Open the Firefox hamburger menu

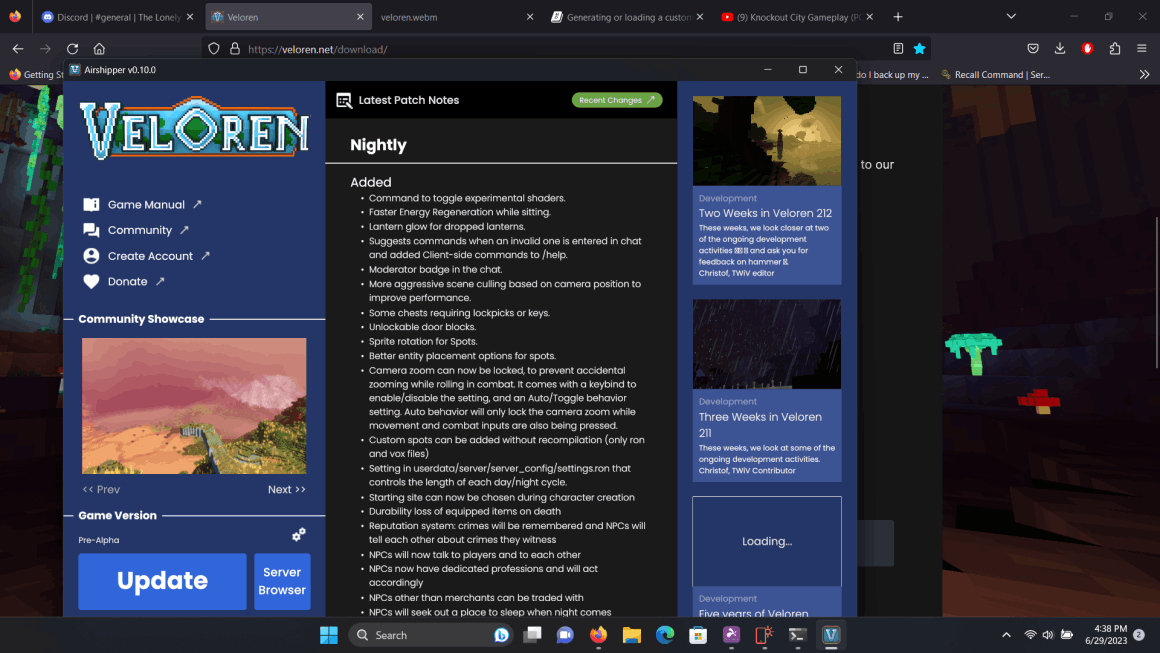pyautogui.click(x=1142, y=49)
